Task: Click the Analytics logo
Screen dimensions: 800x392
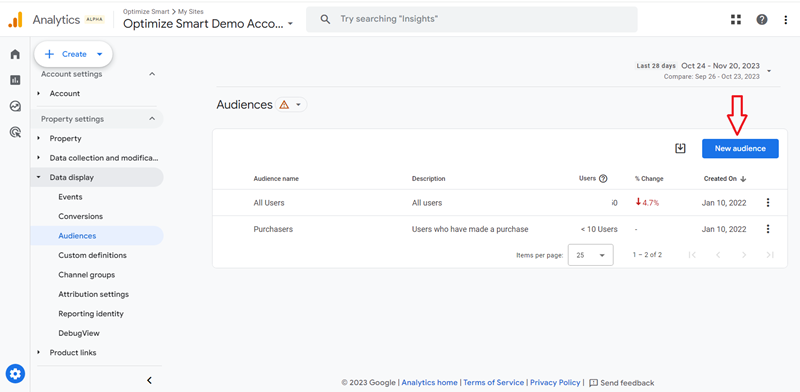Action: click(15, 20)
